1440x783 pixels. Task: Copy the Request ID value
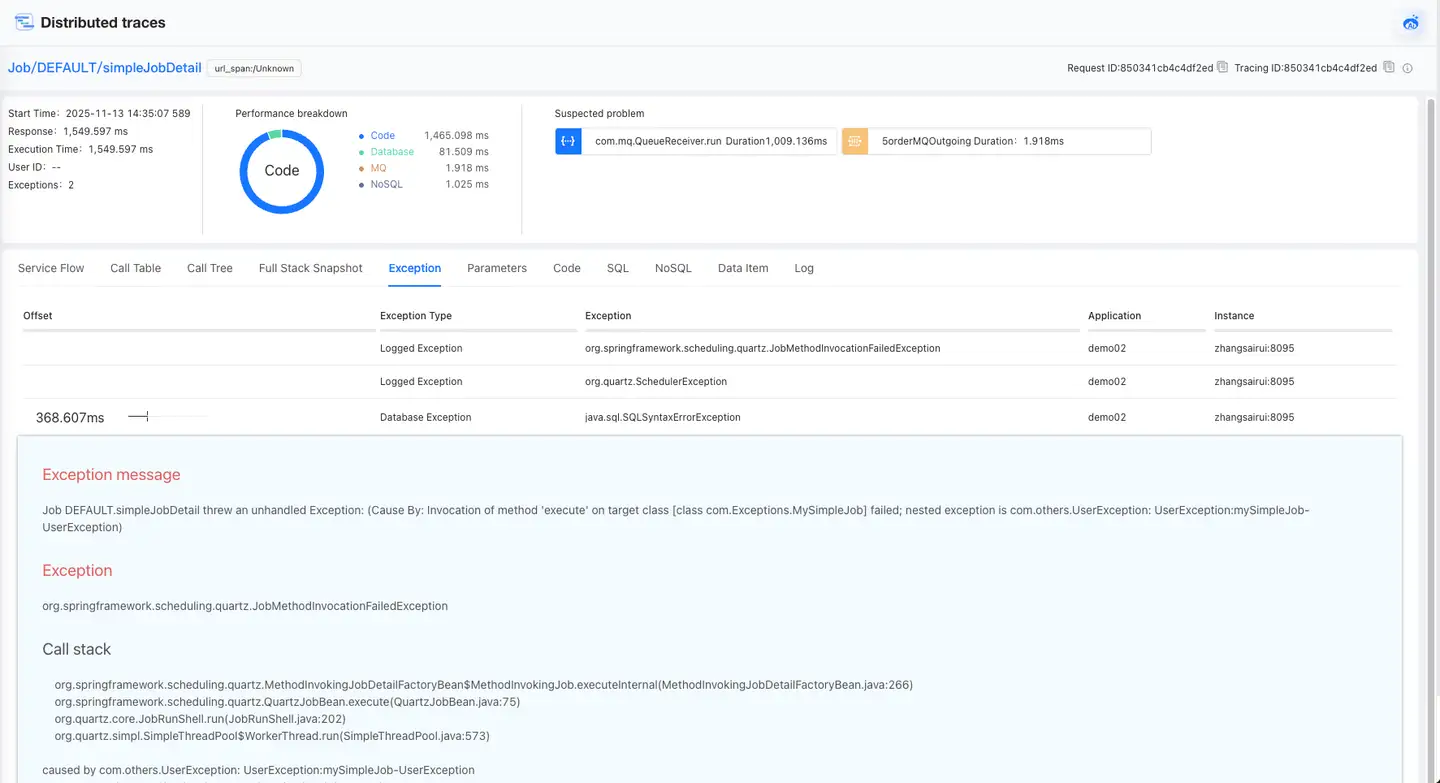(1222, 68)
